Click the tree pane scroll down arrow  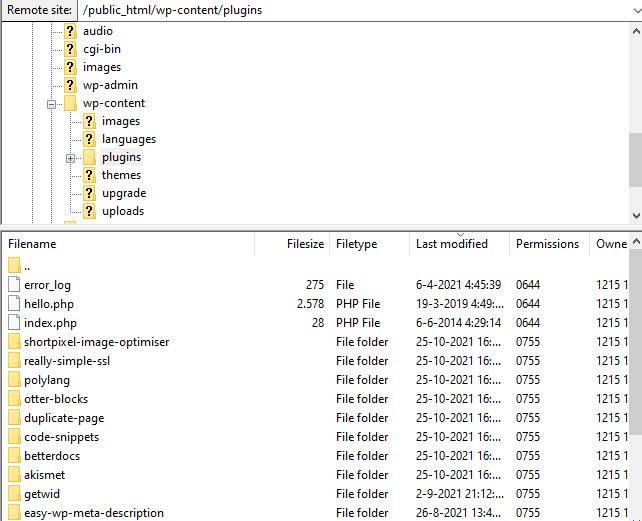(636, 215)
